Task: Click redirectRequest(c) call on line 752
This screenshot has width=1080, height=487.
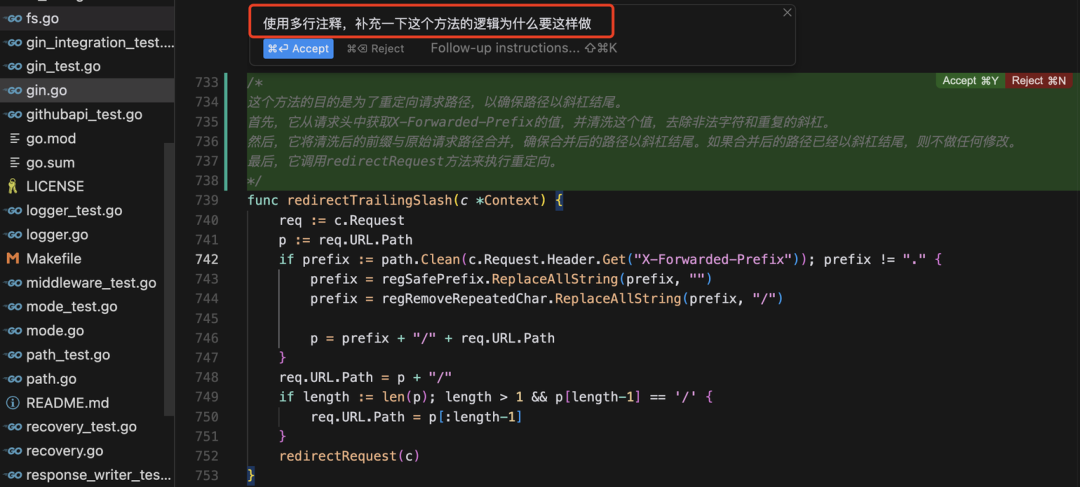Action: point(349,456)
